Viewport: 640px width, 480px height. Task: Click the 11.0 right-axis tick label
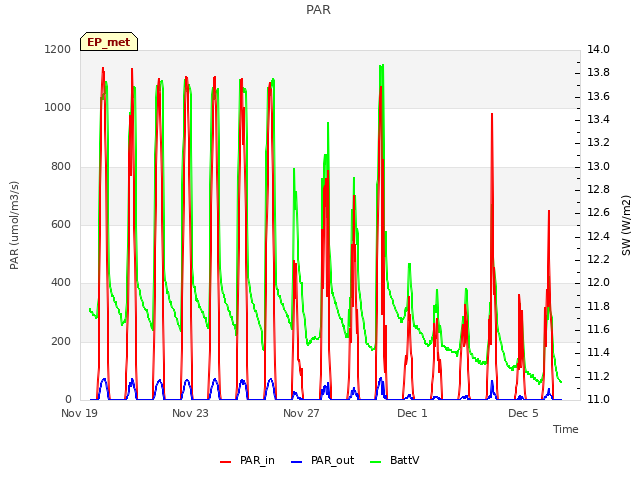[598, 400]
